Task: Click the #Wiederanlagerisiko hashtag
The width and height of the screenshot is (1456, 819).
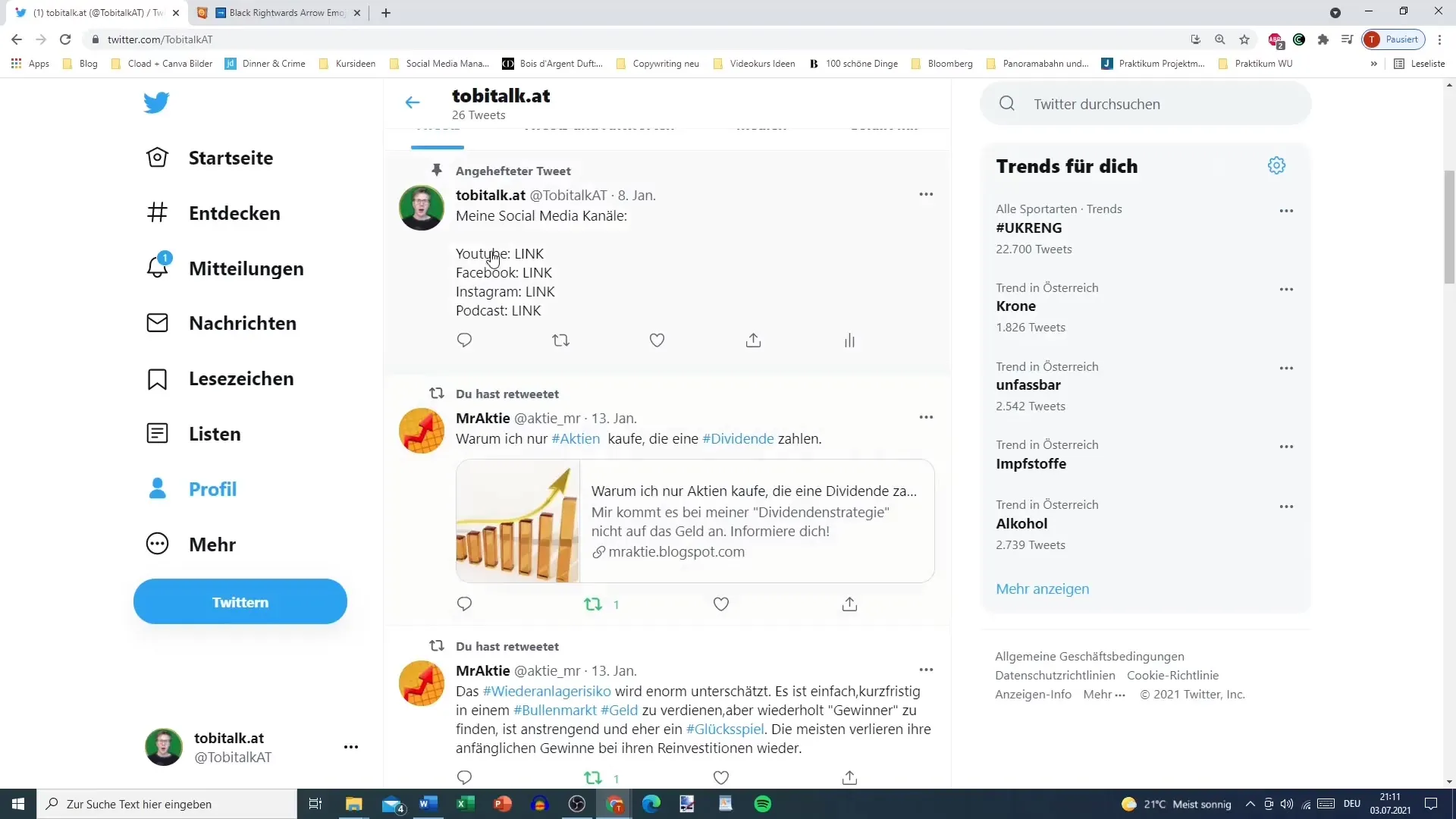Action: (547, 692)
